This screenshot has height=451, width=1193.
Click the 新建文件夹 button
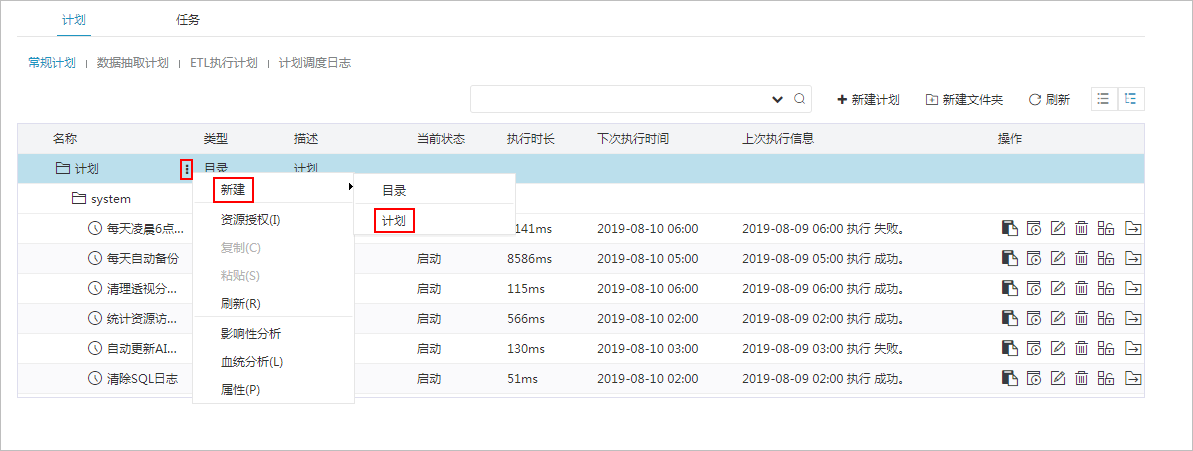[x=964, y=100]
